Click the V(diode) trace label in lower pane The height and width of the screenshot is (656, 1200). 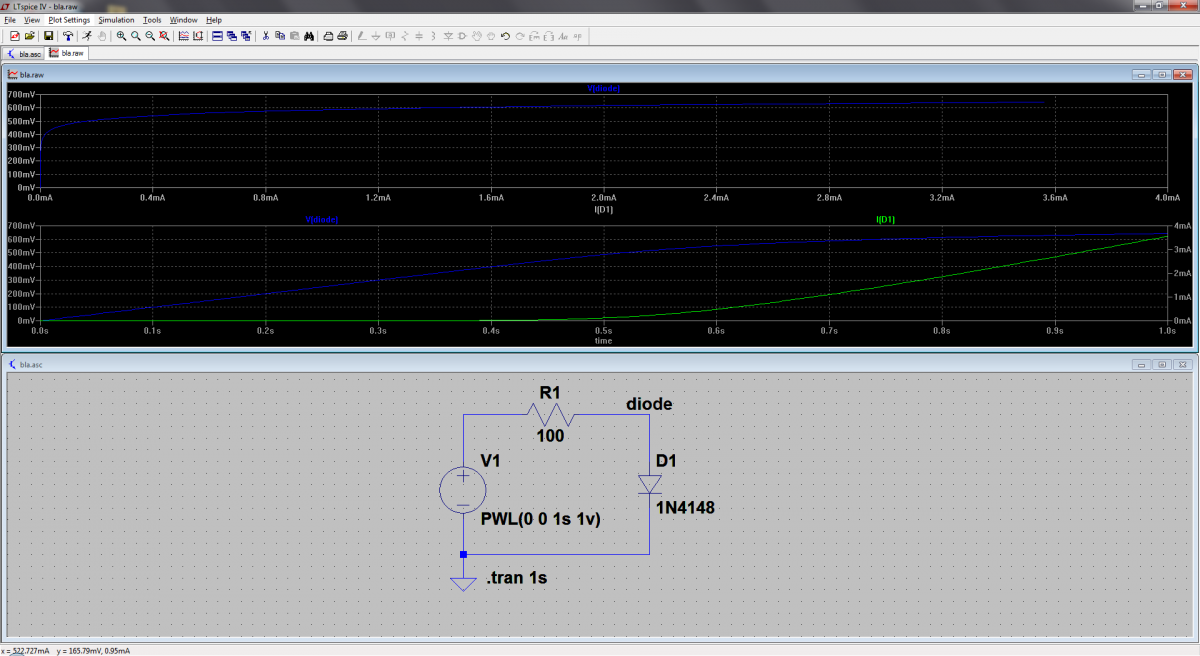point(322,219)
